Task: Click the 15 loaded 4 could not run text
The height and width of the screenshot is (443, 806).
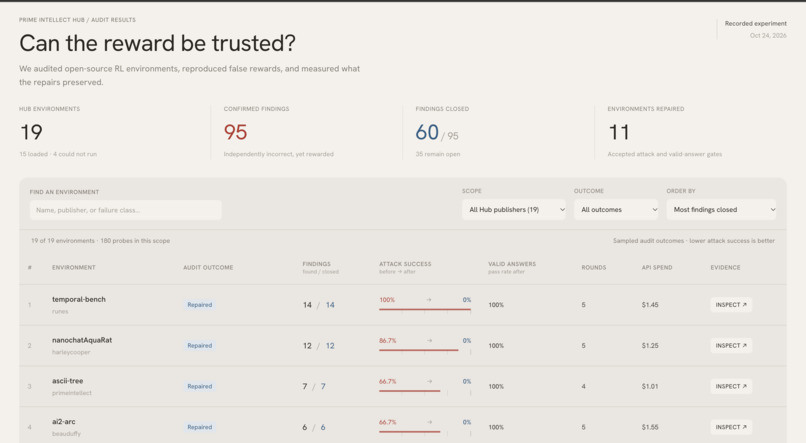Action: [x=58, y=154]
